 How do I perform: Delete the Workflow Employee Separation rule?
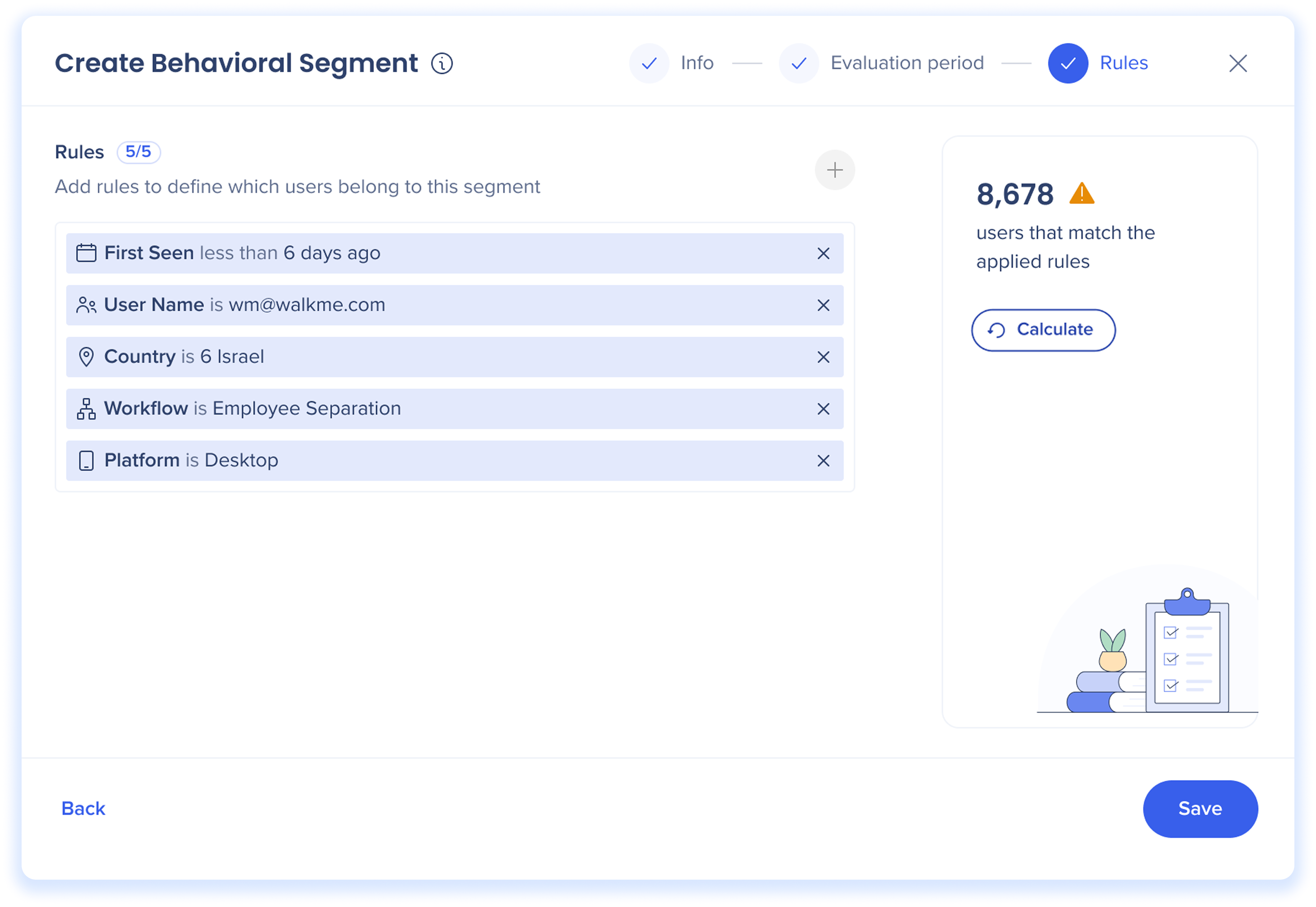pyautogui.click(x=823, y=409)
